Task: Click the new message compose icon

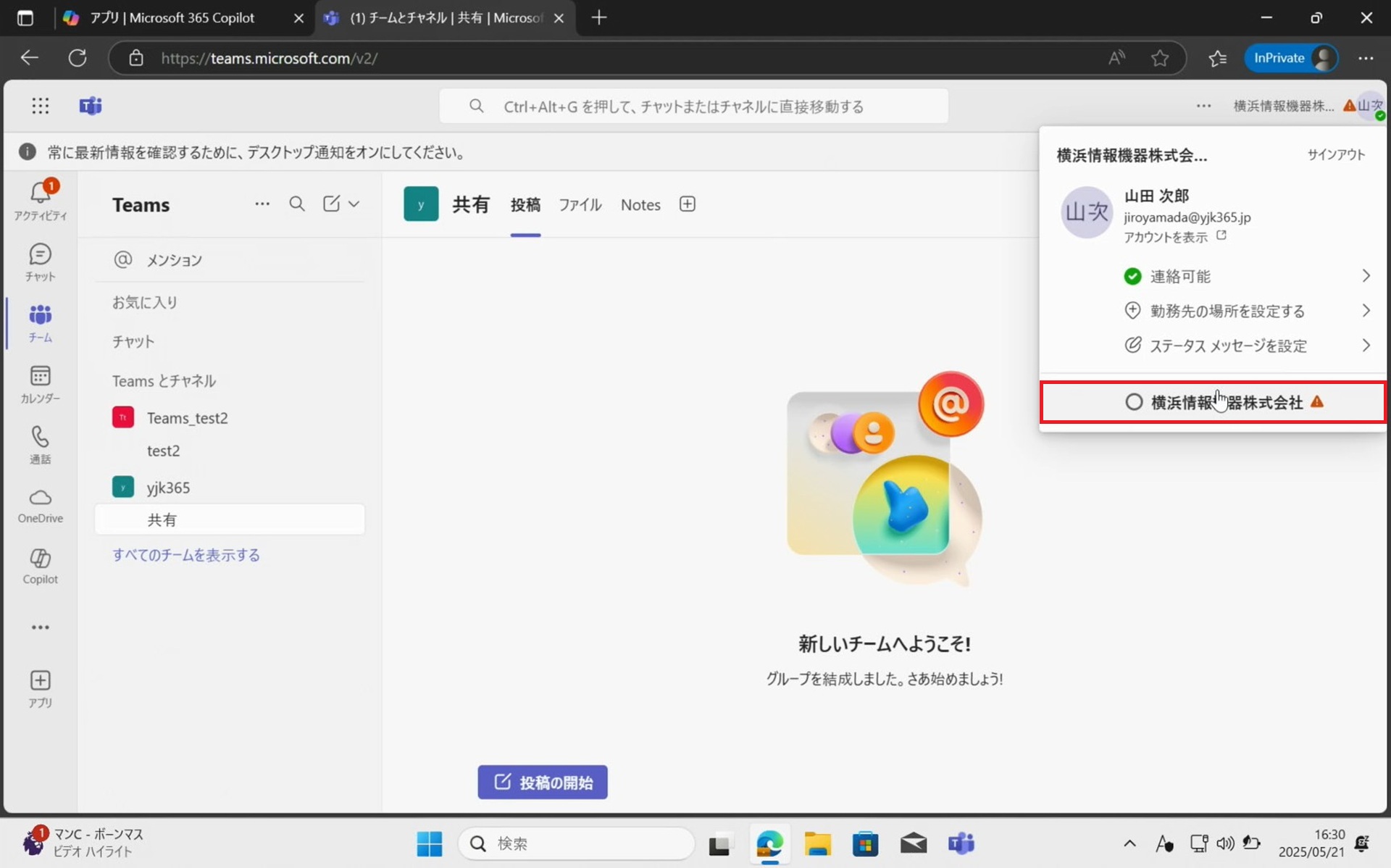Action: pos(331,204)
